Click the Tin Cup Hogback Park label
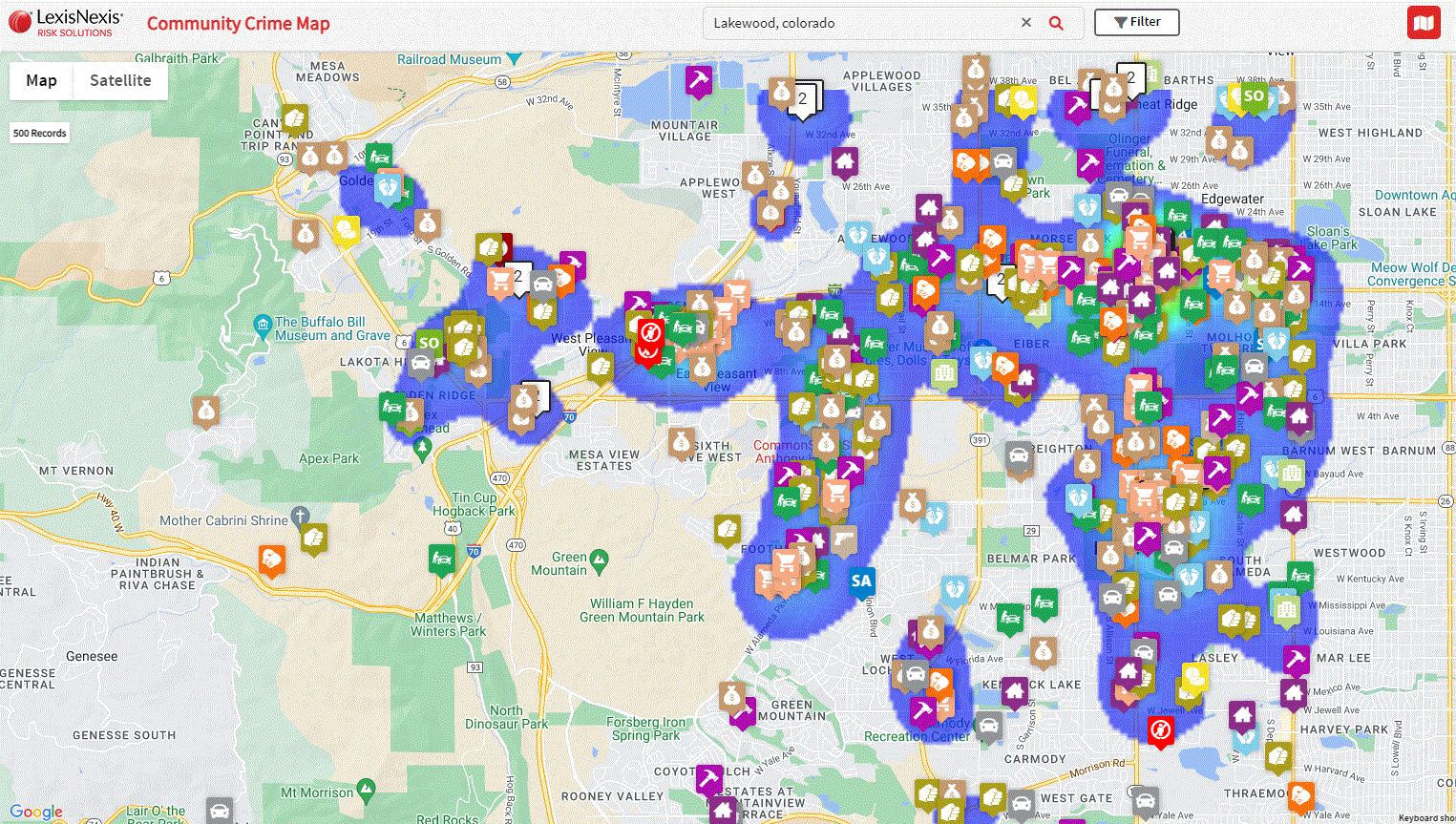 (x=475, y=504)
